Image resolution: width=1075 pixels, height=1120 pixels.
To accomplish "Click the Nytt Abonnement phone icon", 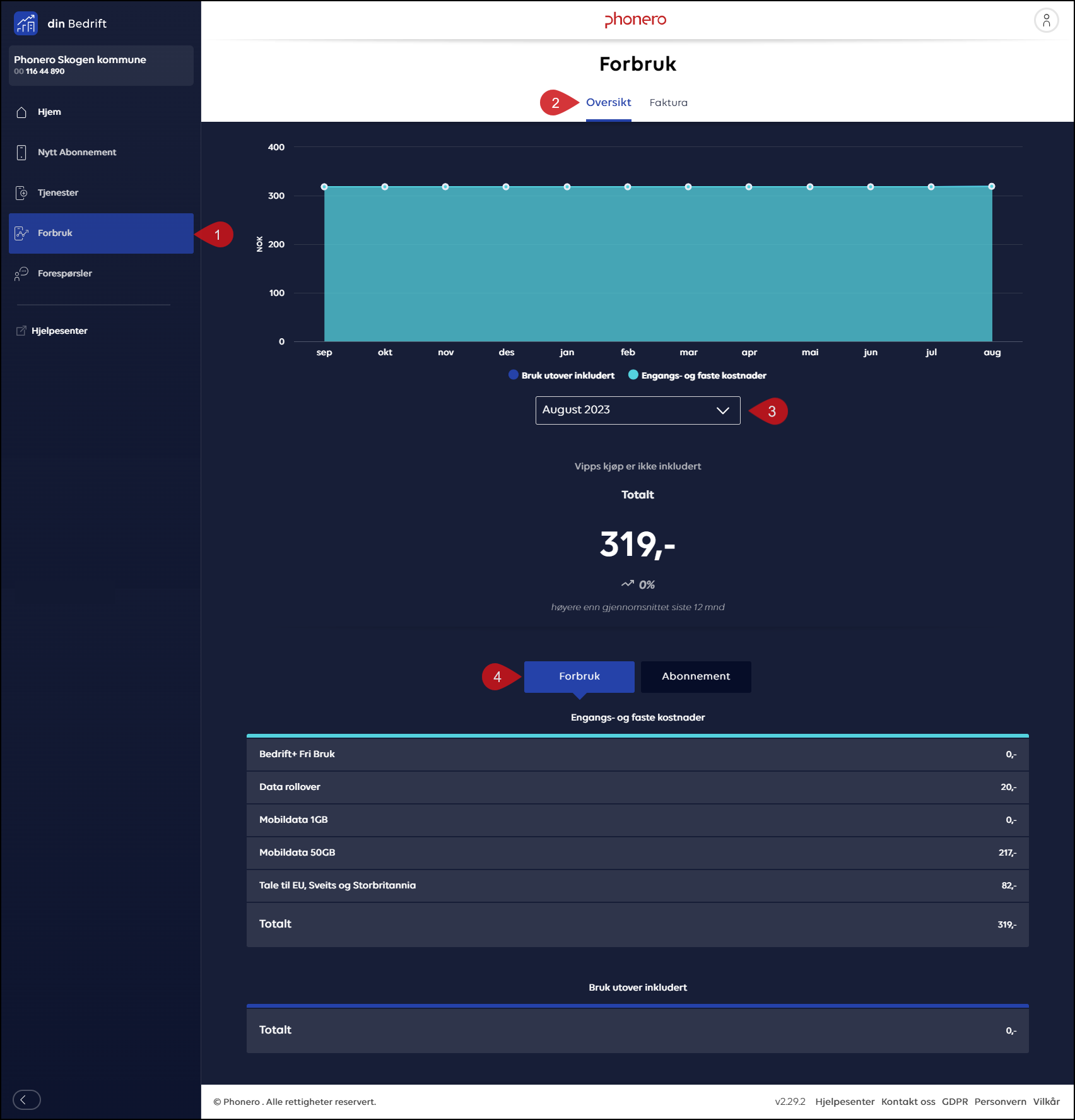I will tap(21, 153).
